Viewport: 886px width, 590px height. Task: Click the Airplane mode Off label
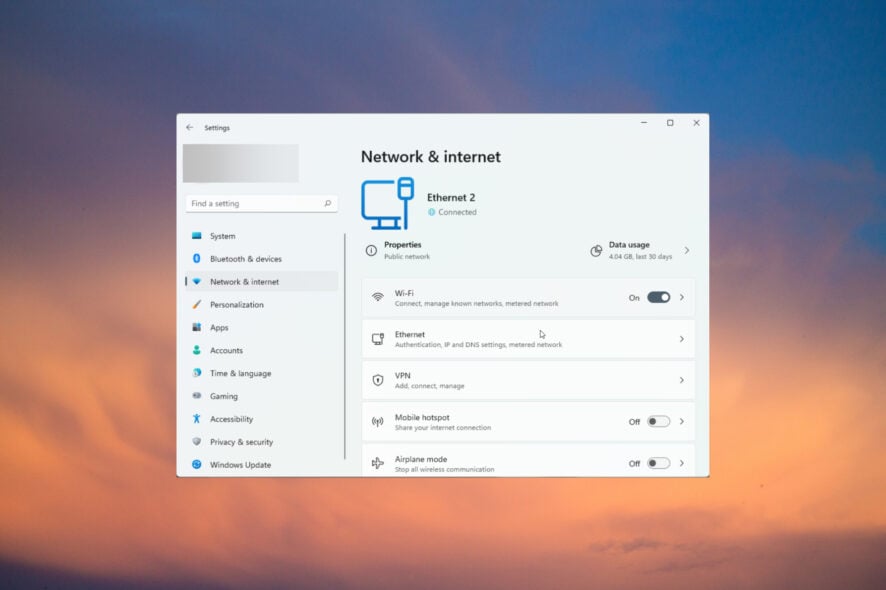point(634,463)
